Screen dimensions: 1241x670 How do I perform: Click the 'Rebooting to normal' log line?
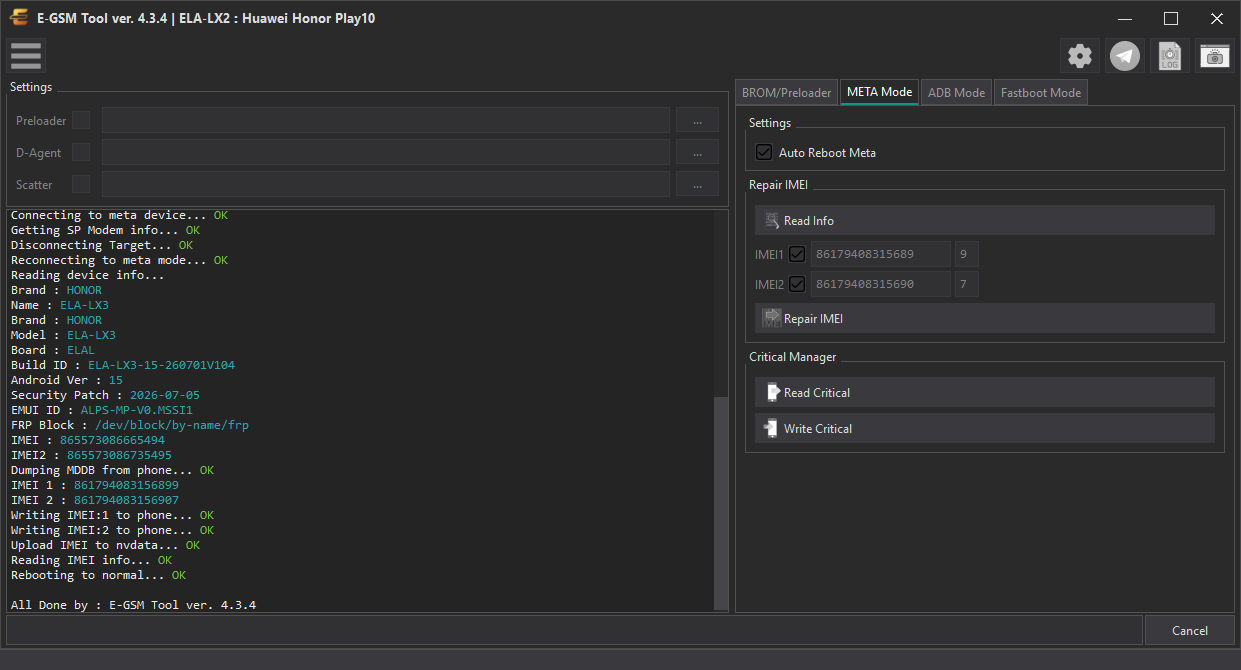tap(98, 575)
